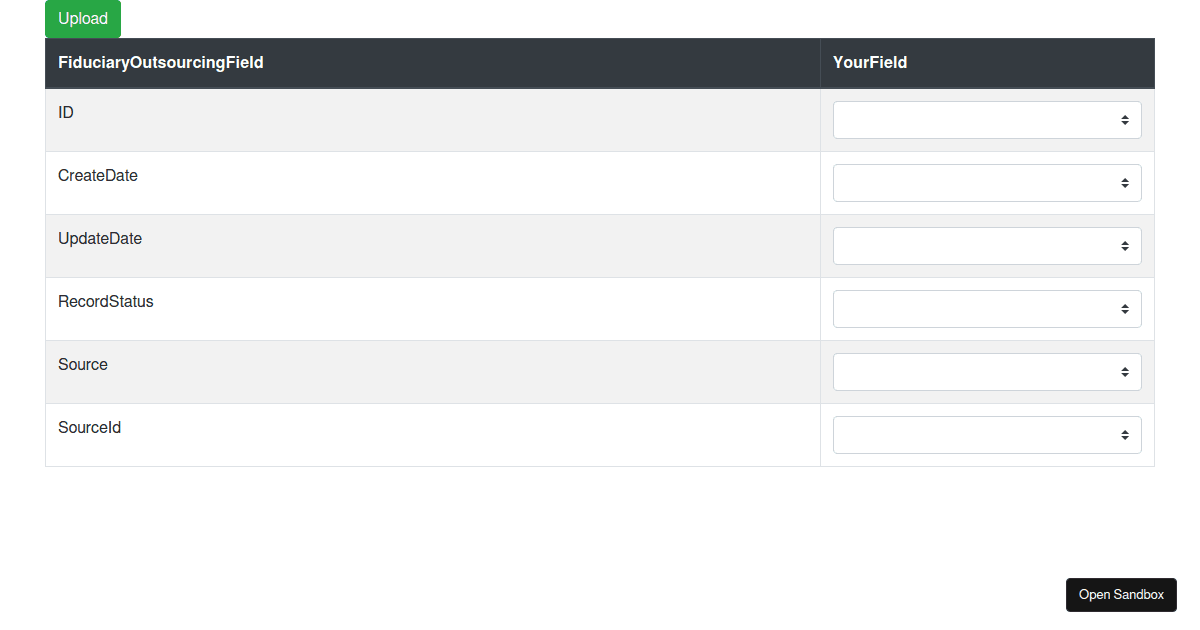The width and height of the screenshot is (1200, 630).
Task: Open the dropdown for the ID field
Action: coord(987,119)
